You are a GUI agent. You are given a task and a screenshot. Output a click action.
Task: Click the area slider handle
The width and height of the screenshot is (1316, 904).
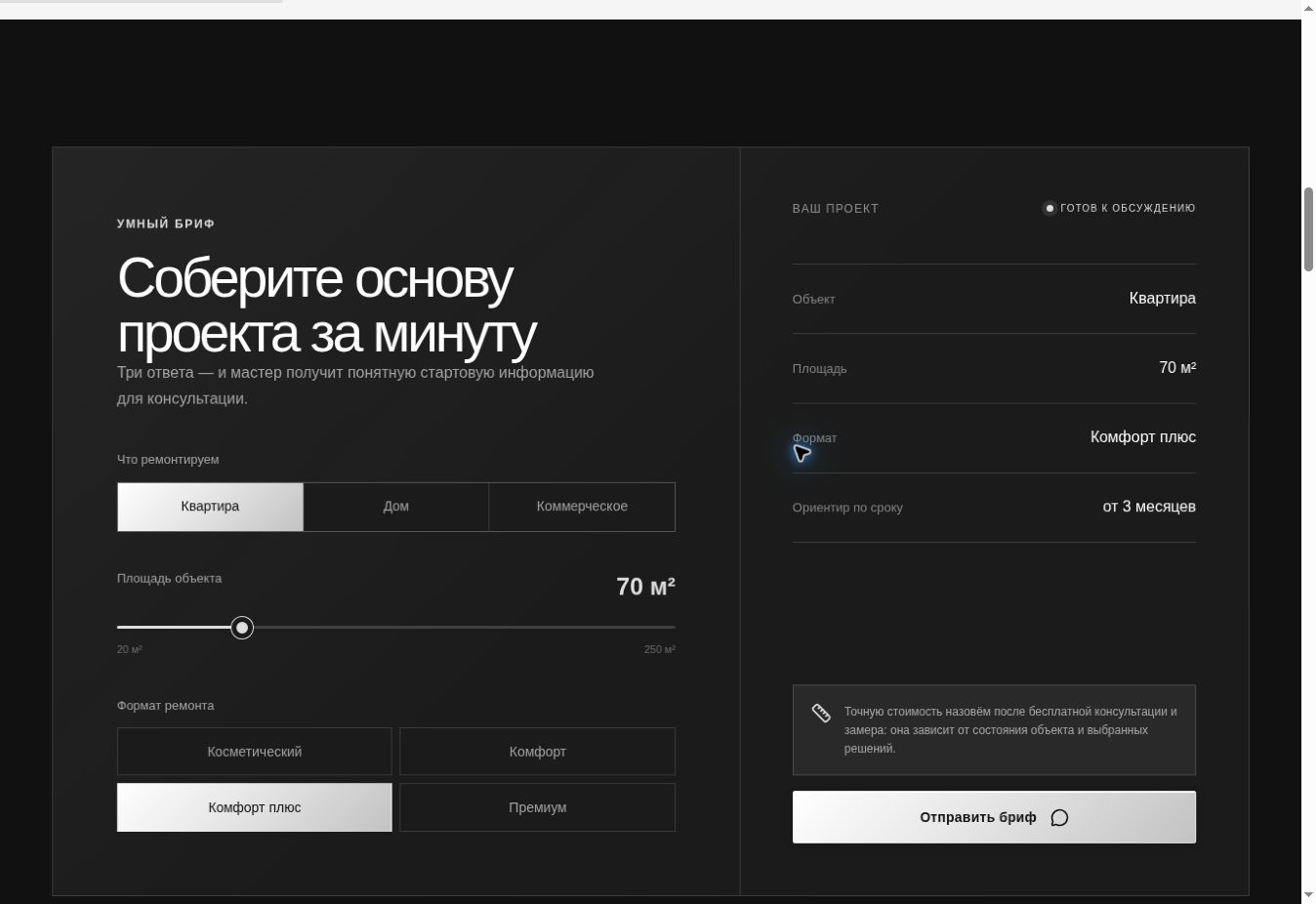[242, 627]
